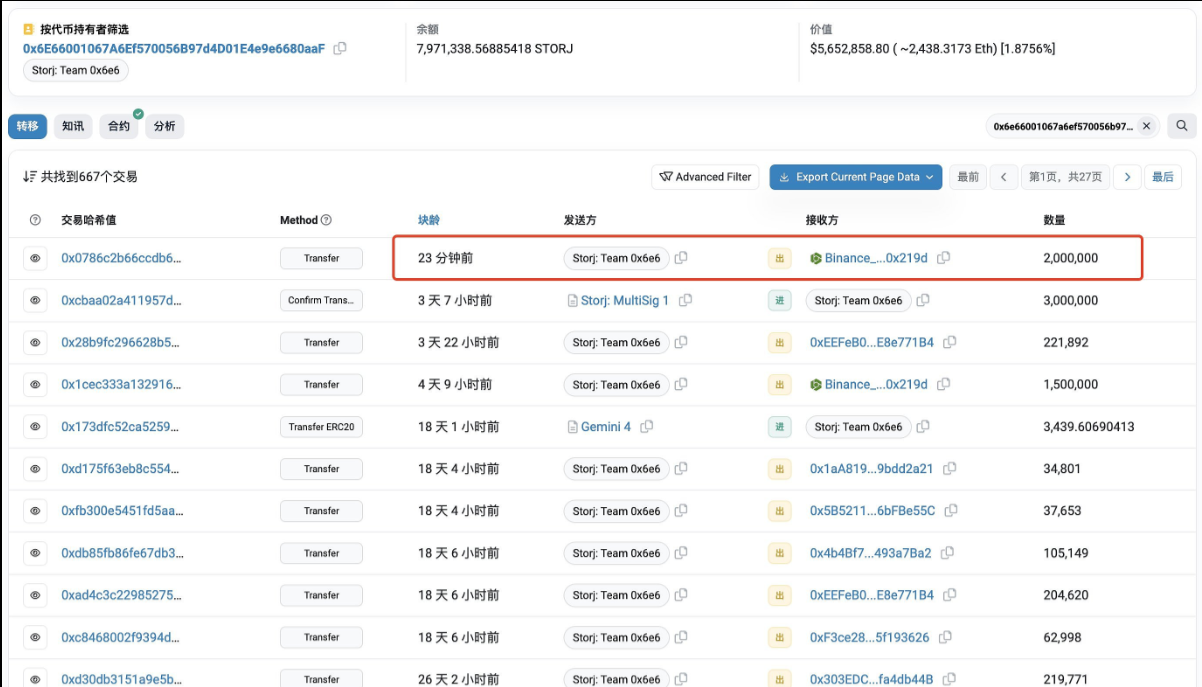Open the 合约 tab
Image resolution: width=1202 pixels, height=687 pixels.
point(119,126)
